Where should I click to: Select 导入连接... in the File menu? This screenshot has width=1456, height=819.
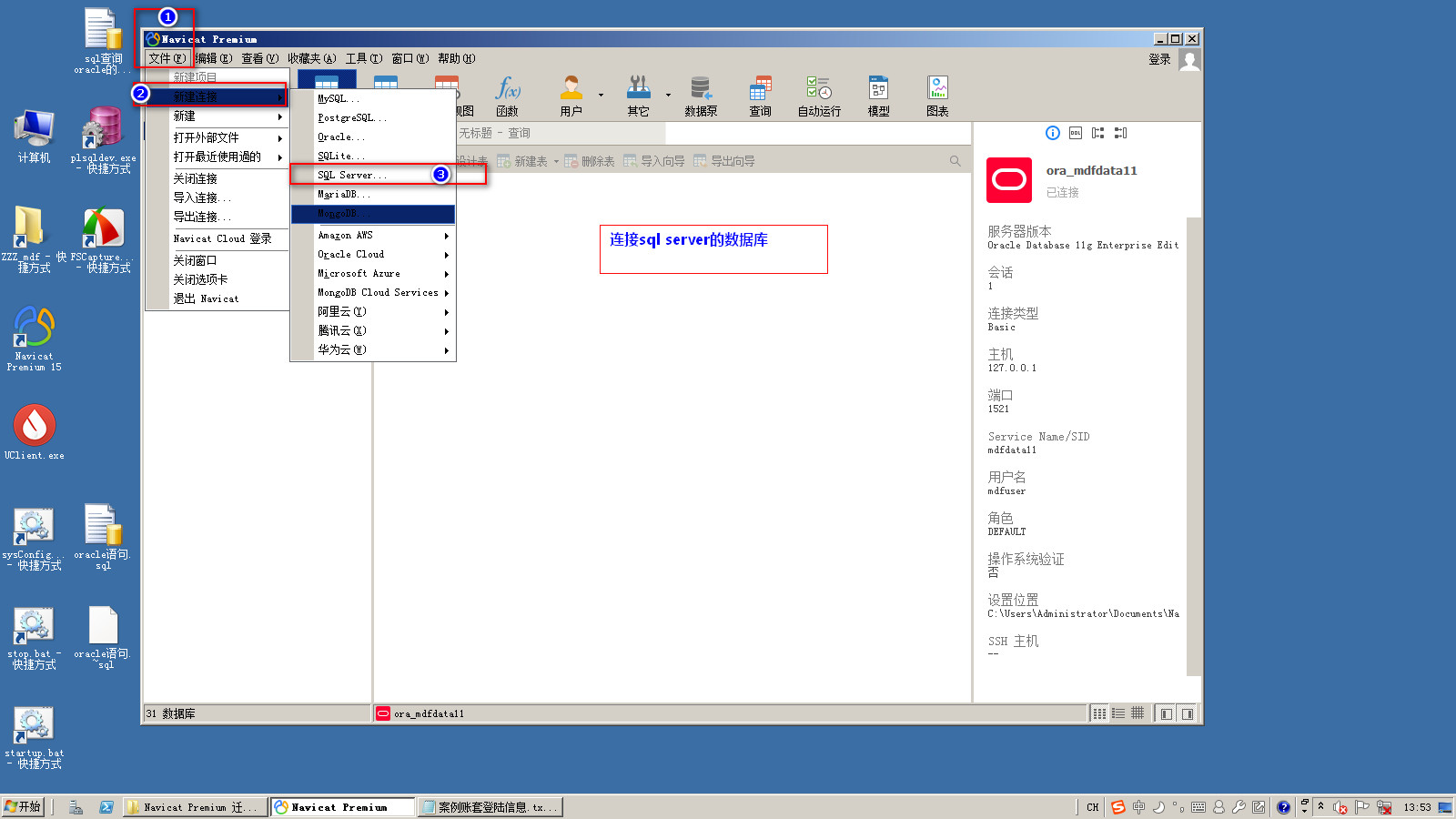202,197
